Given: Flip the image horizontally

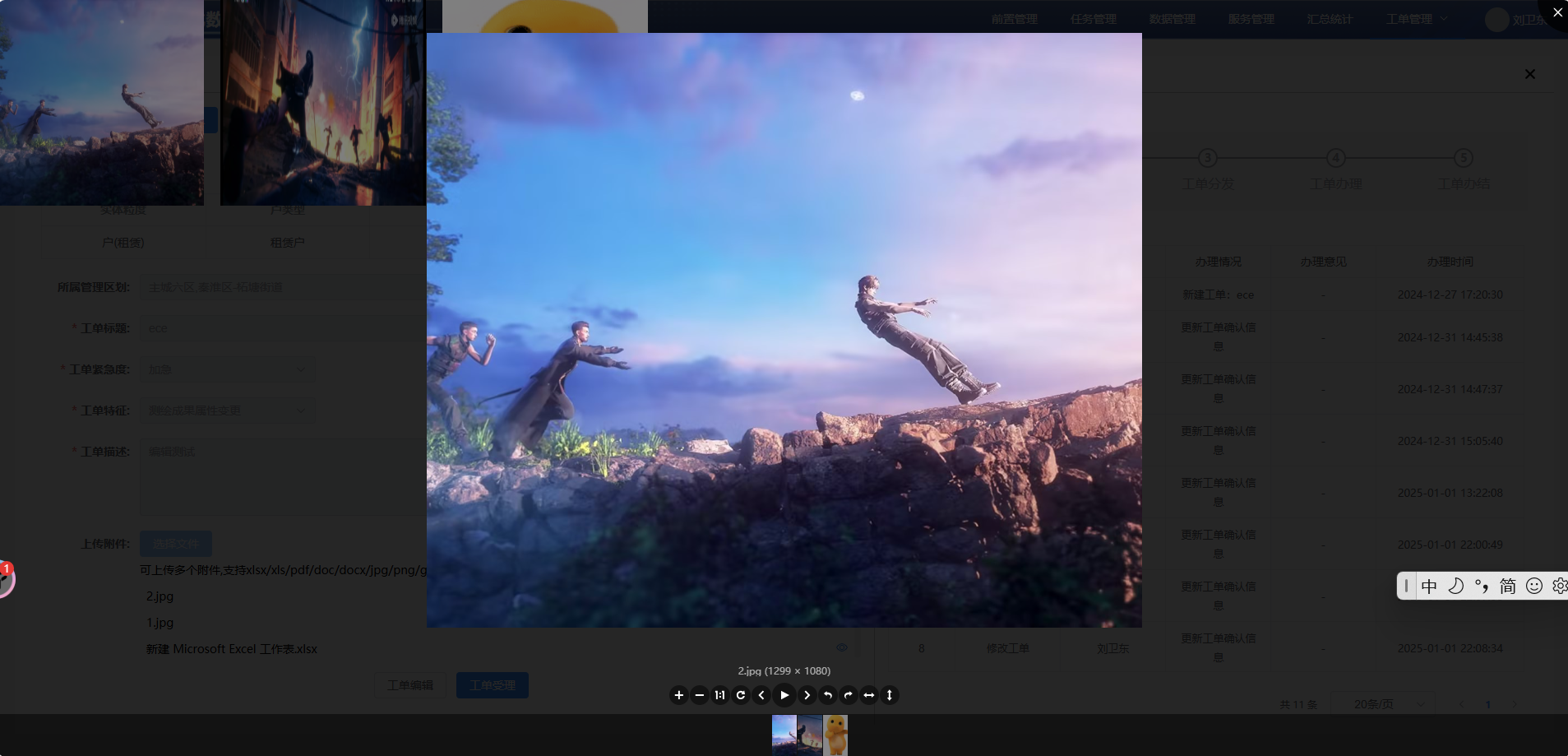Looking at the screenshot, I should pyautogui.click(x=869, y=695).
